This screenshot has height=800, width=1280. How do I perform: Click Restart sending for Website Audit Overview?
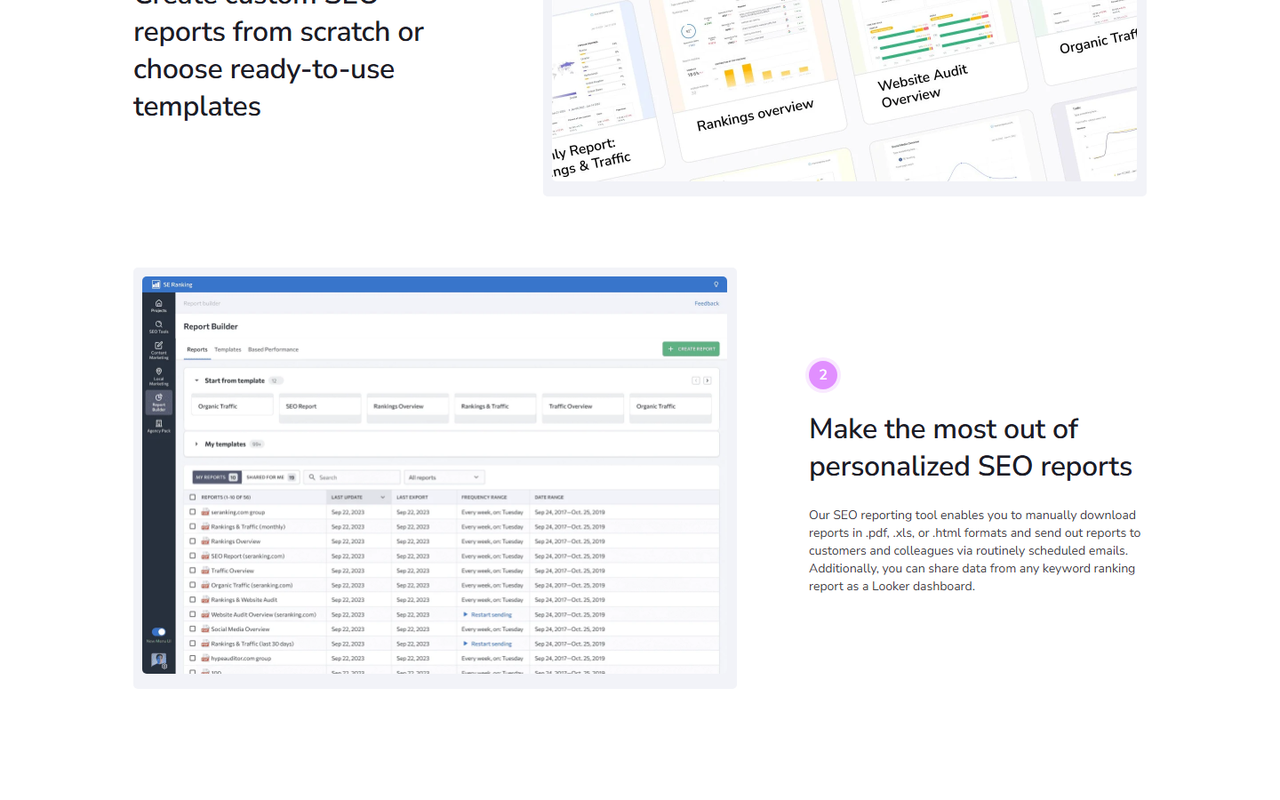click(x=491, y=614)
